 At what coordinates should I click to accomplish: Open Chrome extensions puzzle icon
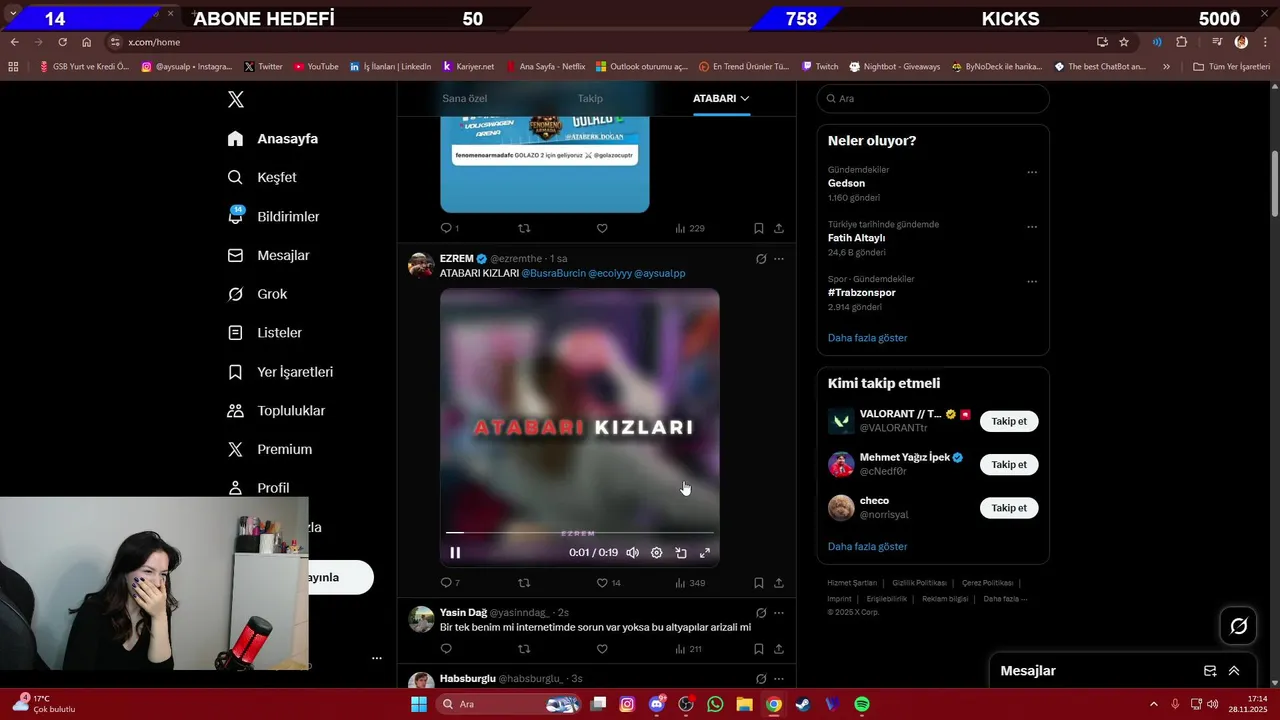coord(1182,42)
